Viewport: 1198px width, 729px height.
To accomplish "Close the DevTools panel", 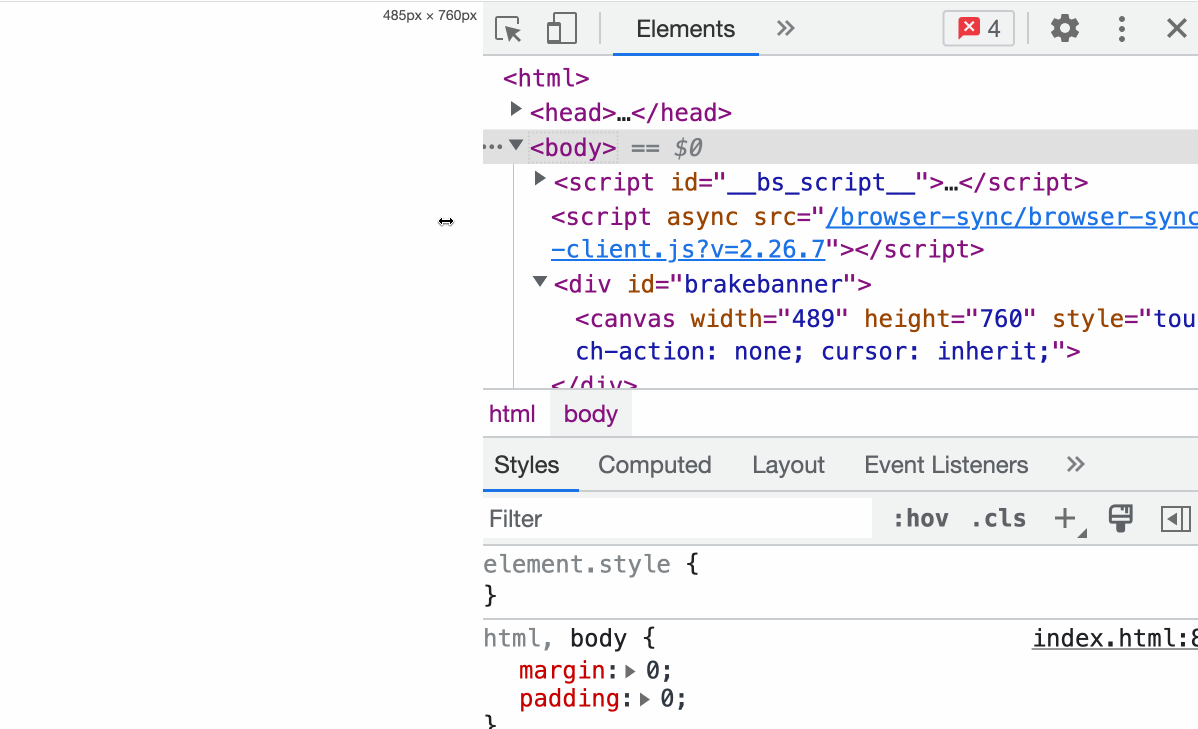I will 1177,29.
